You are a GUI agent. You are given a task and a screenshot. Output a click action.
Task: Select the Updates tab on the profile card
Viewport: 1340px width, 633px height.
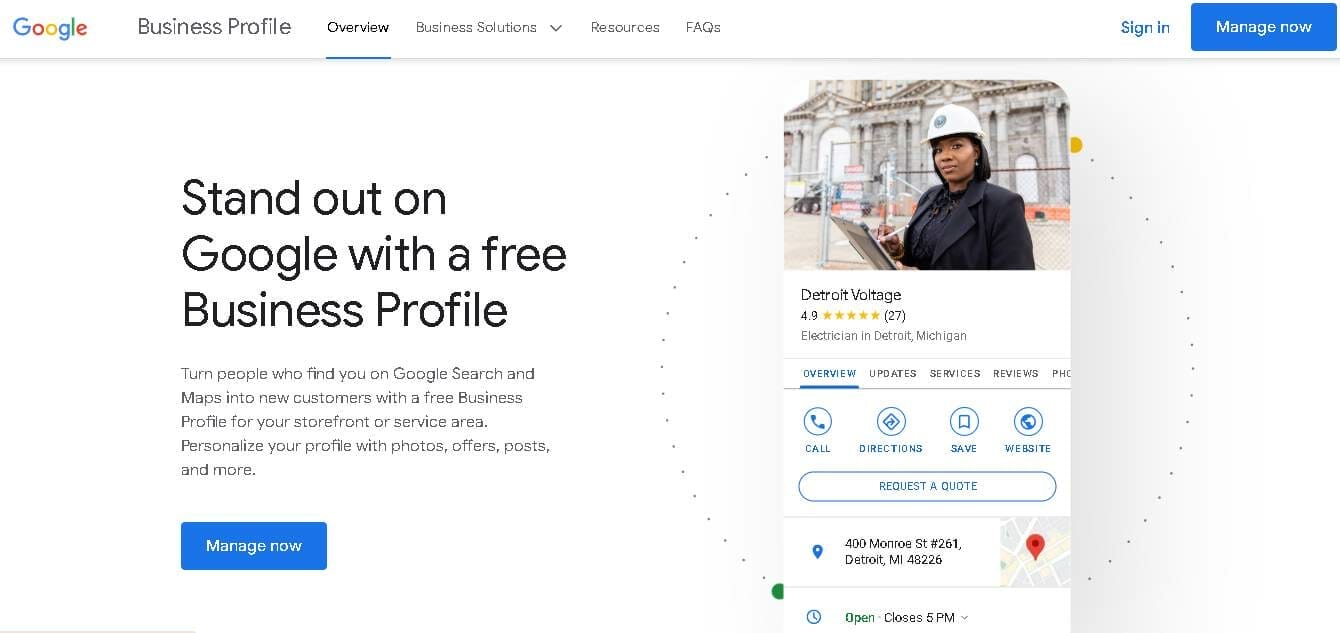click(891, 373)
